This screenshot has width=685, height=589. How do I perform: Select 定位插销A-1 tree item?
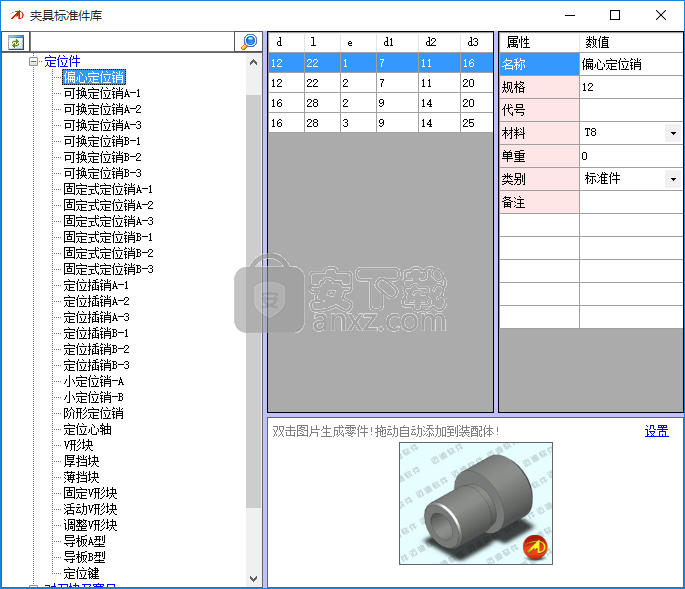pyautogui.click(x=96, y=285)
